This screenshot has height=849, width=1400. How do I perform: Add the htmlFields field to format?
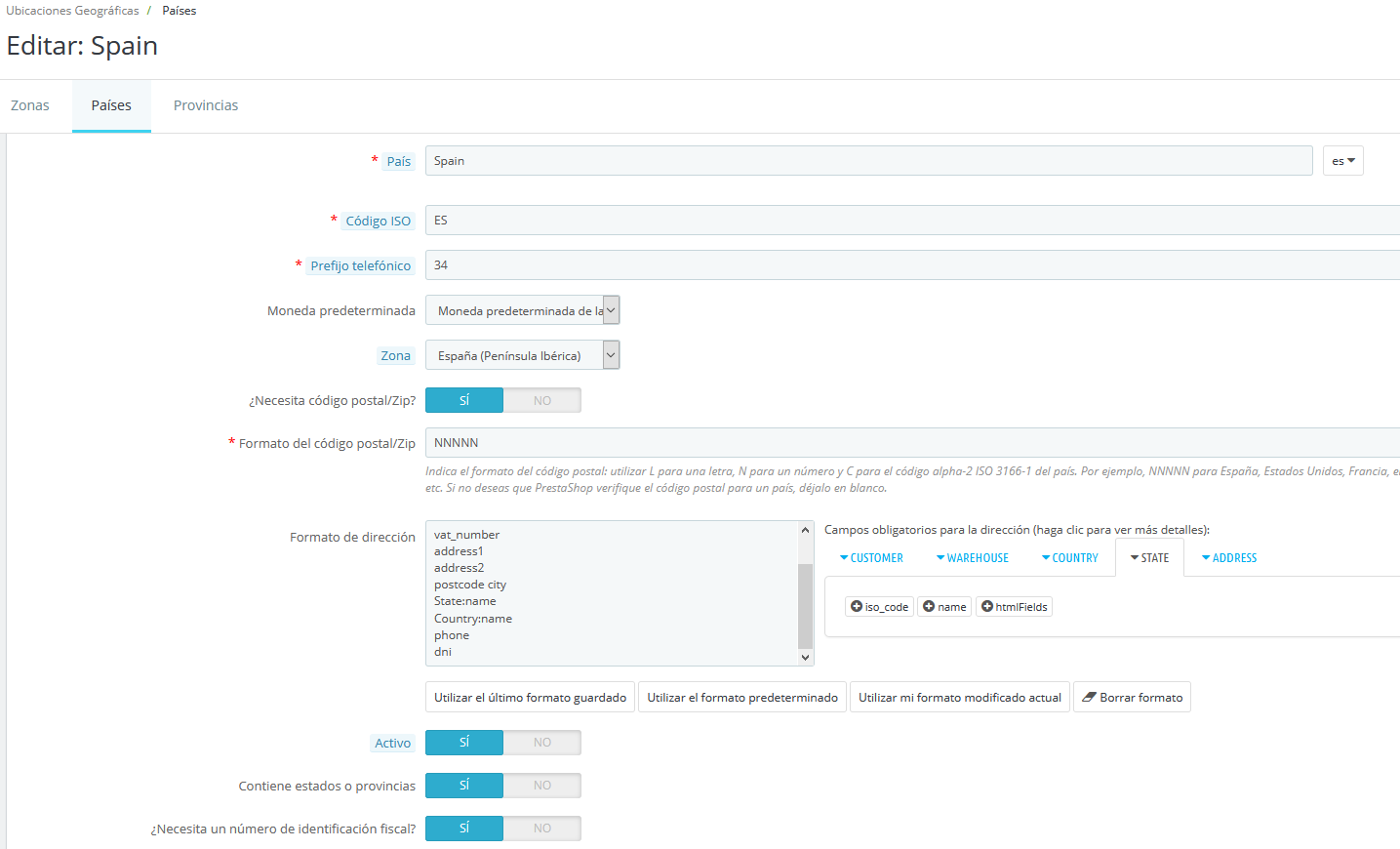click(1015, 607)
